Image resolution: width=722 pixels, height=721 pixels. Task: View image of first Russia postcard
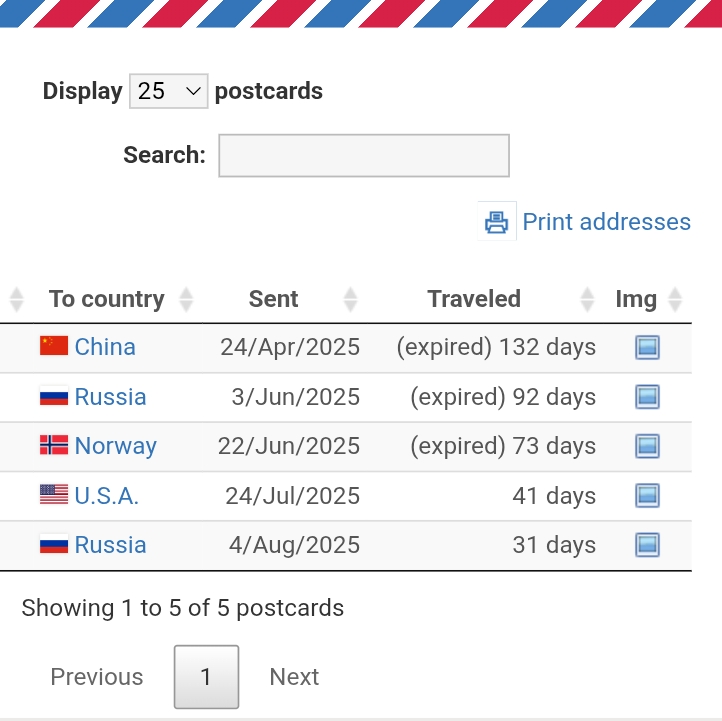pyautogui.click(x=647, y=397)
